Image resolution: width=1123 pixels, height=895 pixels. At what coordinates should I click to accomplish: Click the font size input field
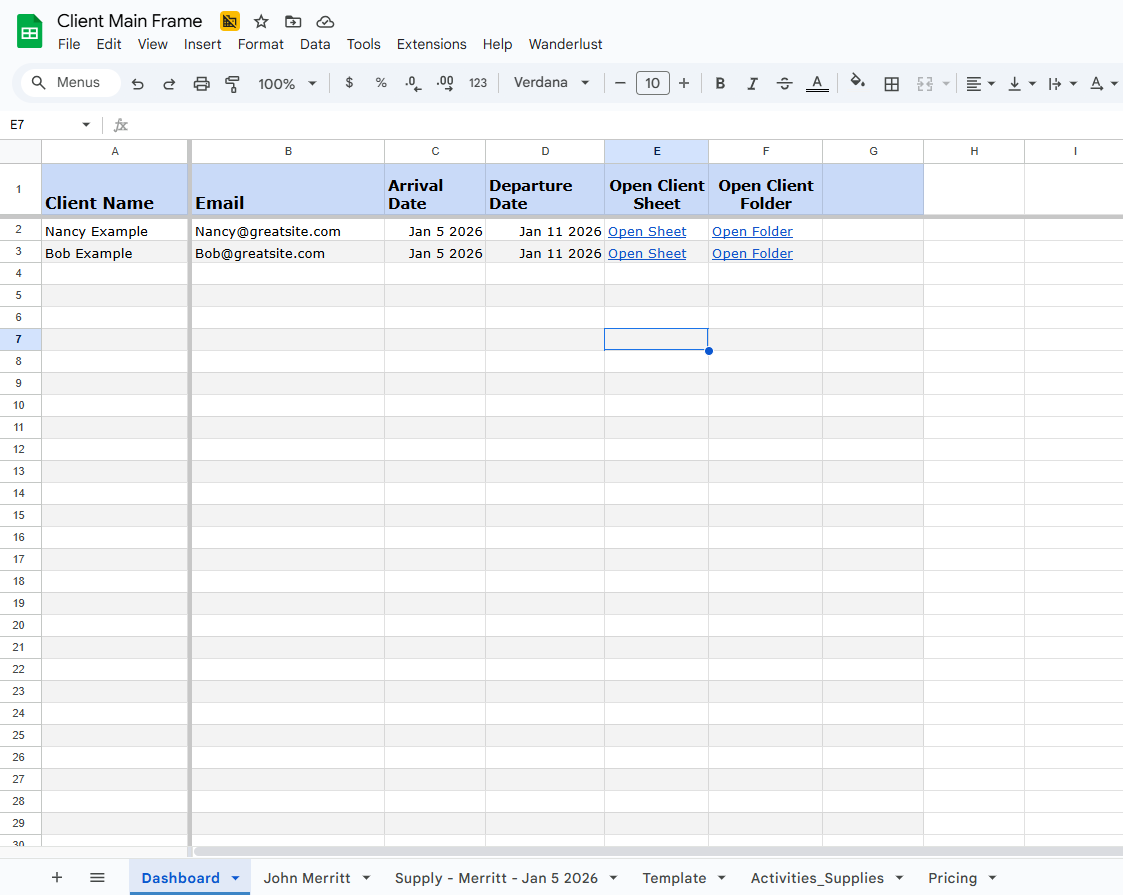pos(652,83)
